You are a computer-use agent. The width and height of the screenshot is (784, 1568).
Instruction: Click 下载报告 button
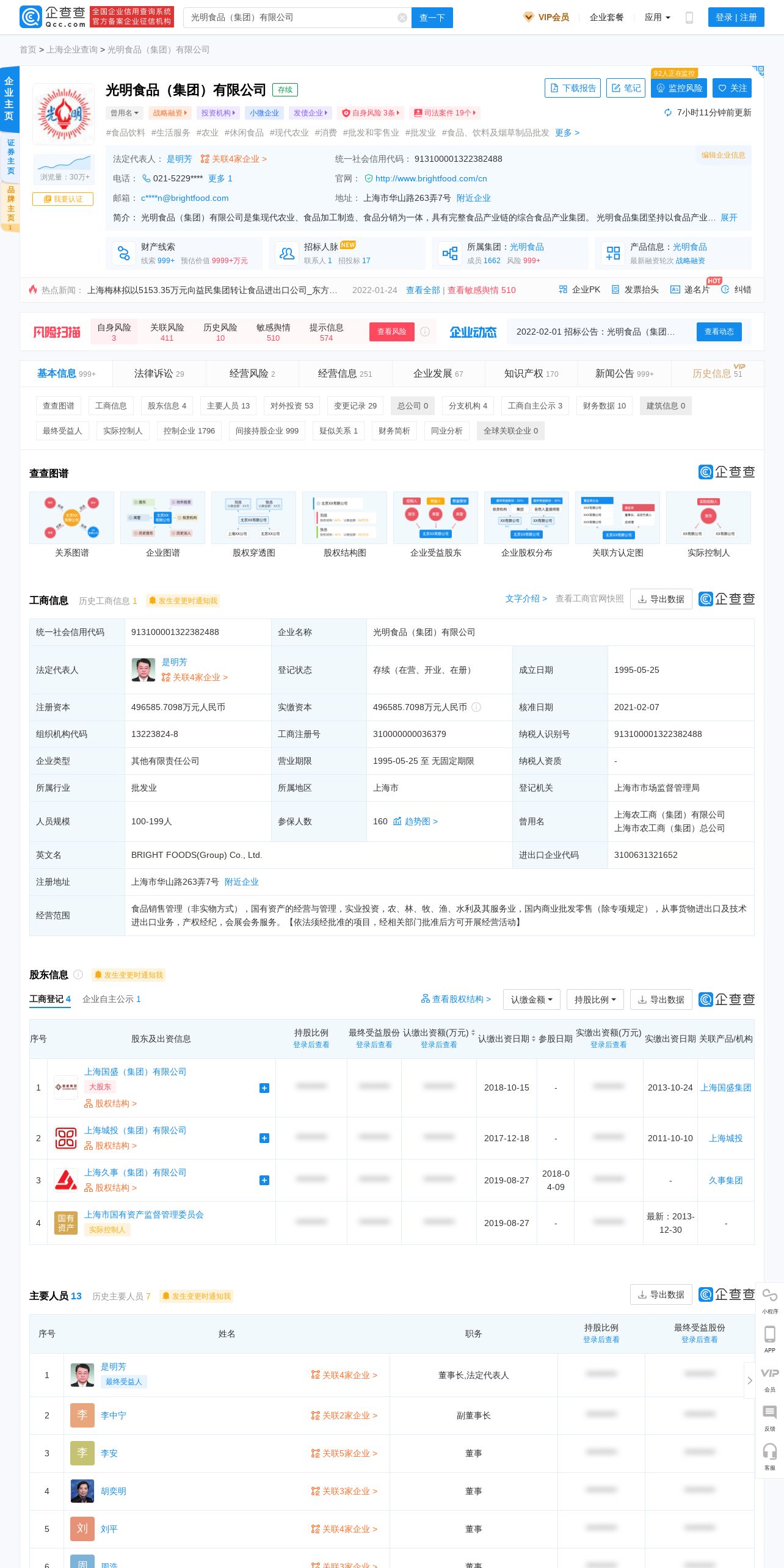[573, 88]
